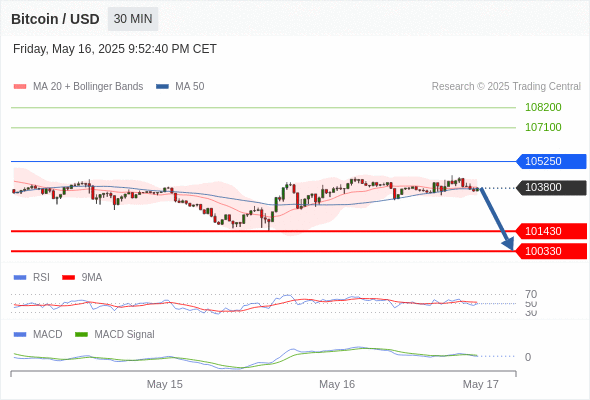
Task: Click the green 107100 resistance label
Action: pos(543,127)
